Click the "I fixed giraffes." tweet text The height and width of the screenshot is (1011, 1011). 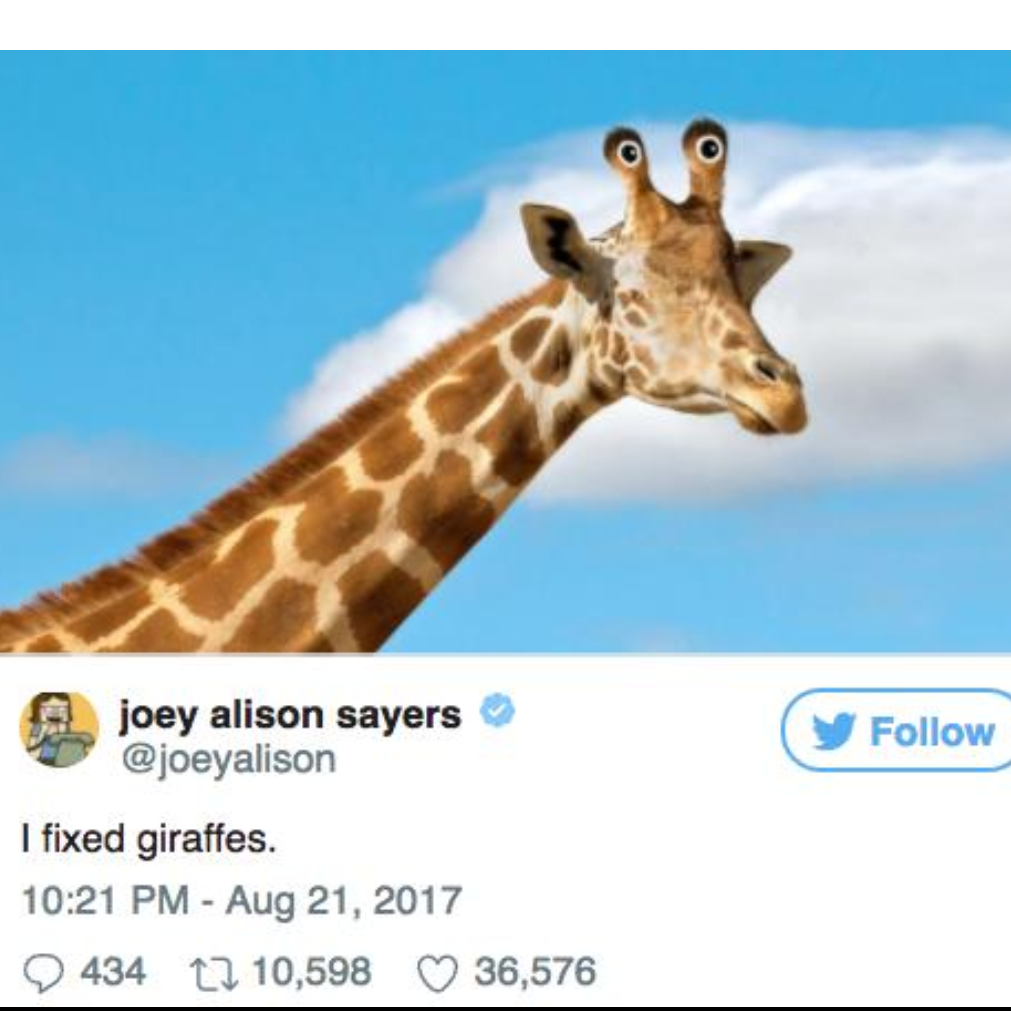pos(147,837)
